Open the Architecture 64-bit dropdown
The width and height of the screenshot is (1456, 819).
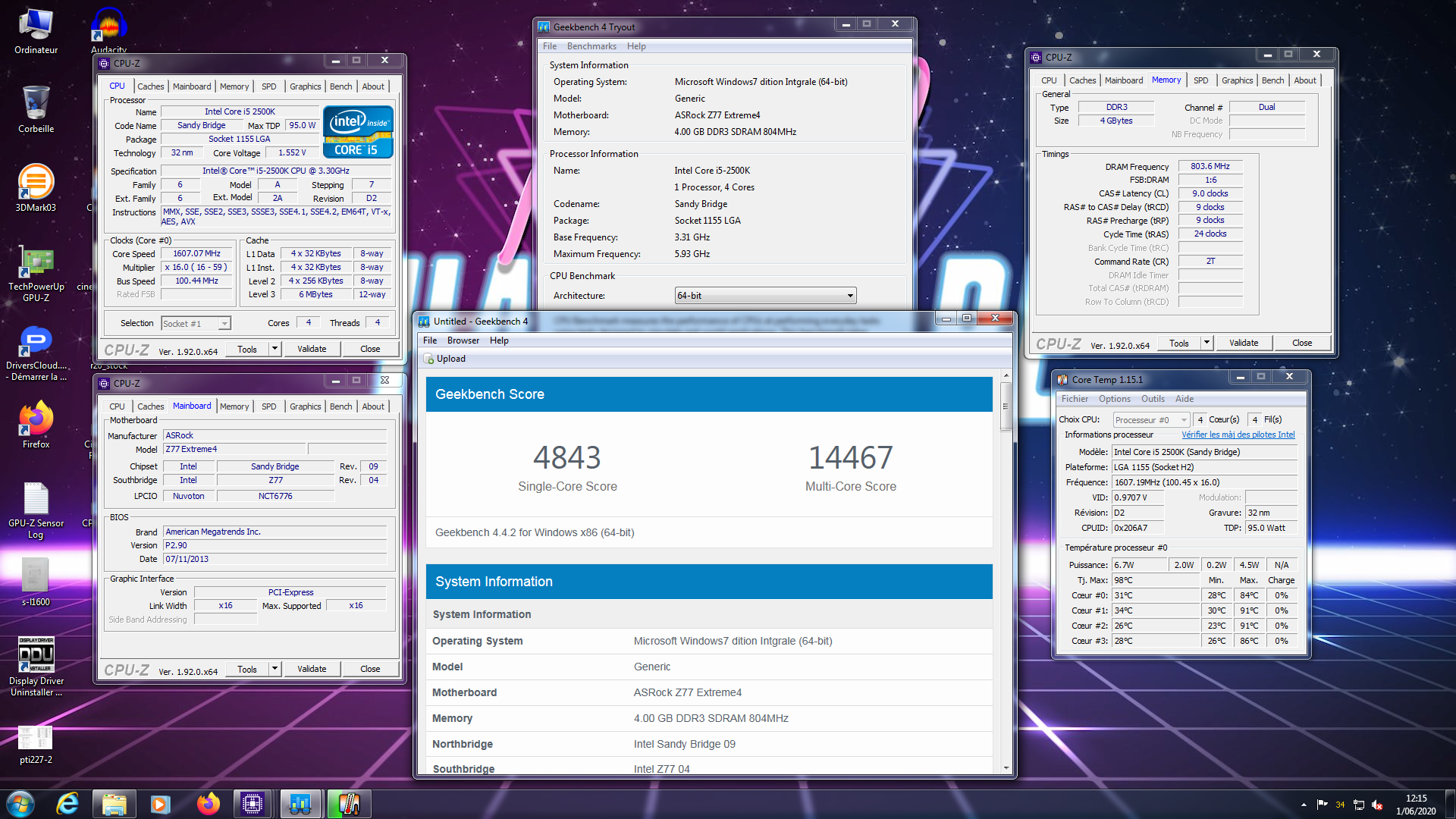tap(766, 296)
